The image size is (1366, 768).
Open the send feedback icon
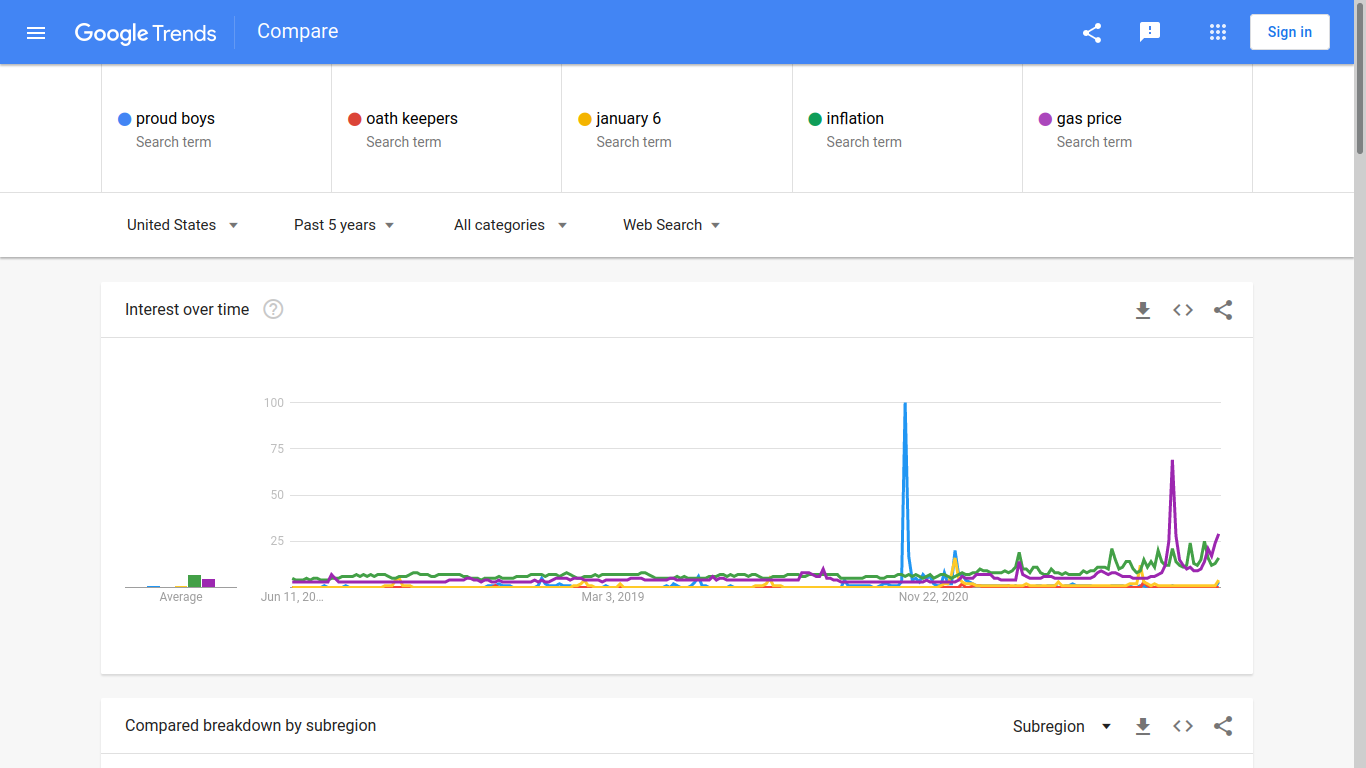pyautogui.click(x=1150, y=32)
